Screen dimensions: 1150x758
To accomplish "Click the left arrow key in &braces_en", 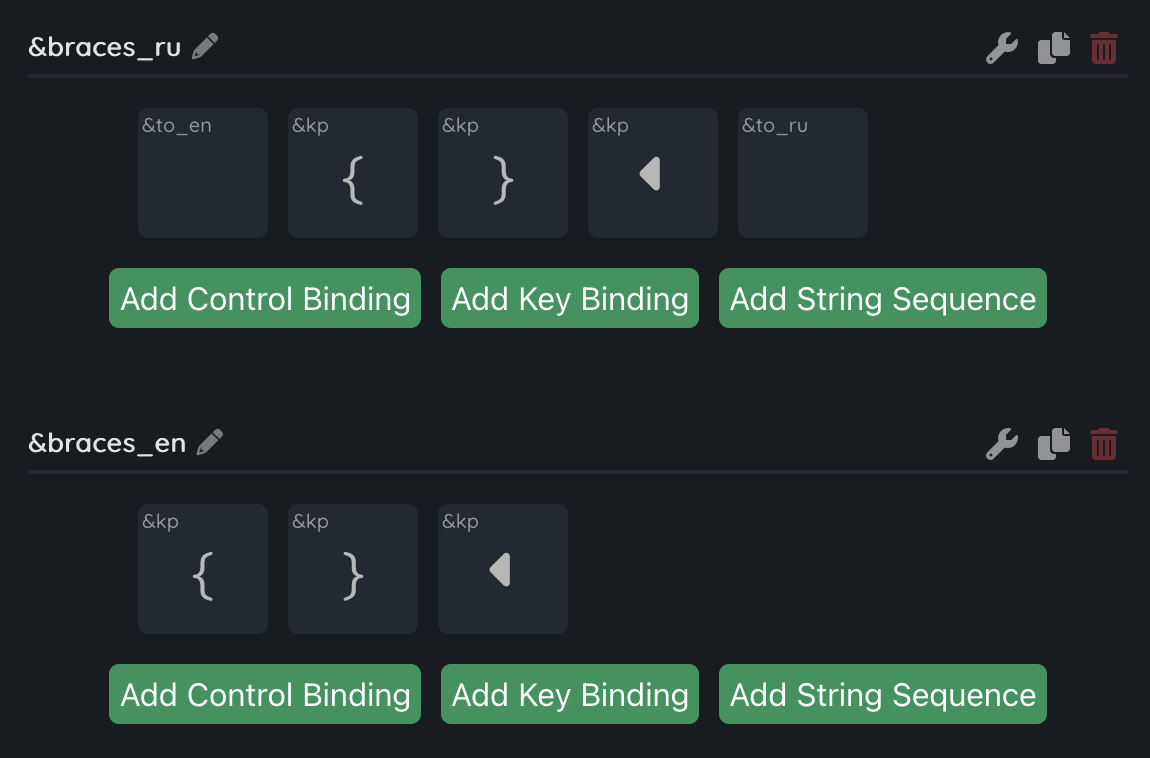I will click(x=503, y=569).
